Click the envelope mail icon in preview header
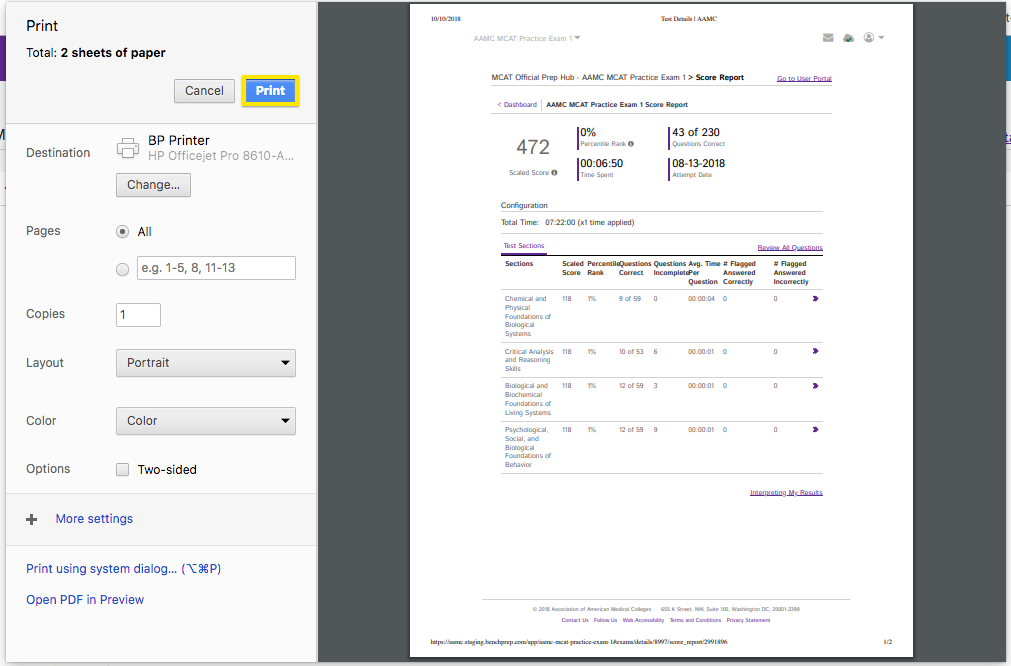This screenshot has height=666, width=1011. tap(828, 38)
